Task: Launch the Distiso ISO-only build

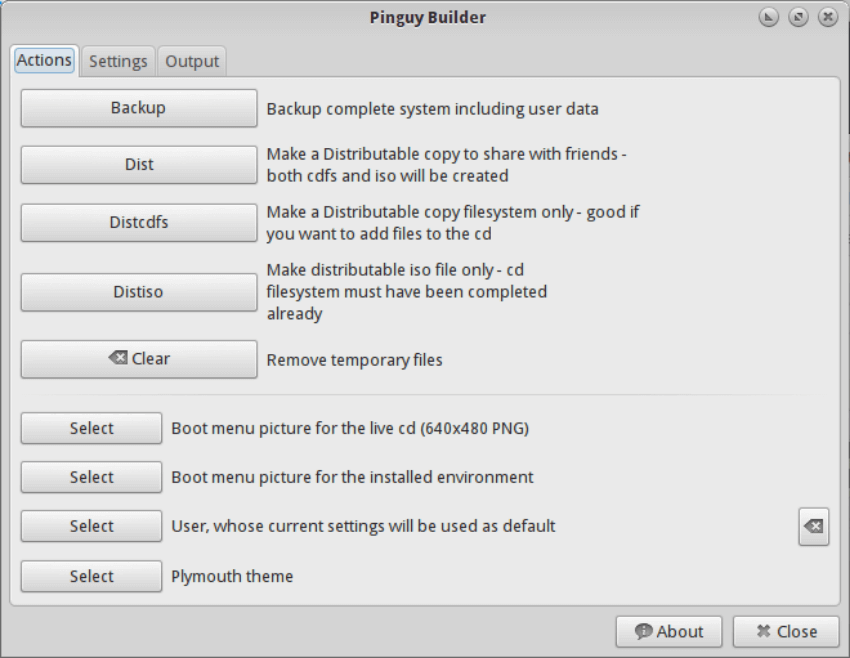Action: (139, 292)
